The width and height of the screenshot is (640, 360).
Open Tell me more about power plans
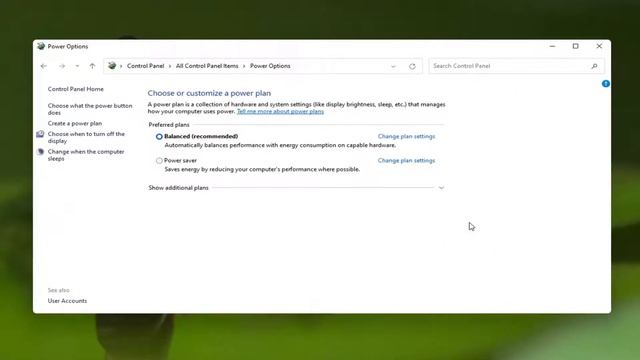[280, 111]
